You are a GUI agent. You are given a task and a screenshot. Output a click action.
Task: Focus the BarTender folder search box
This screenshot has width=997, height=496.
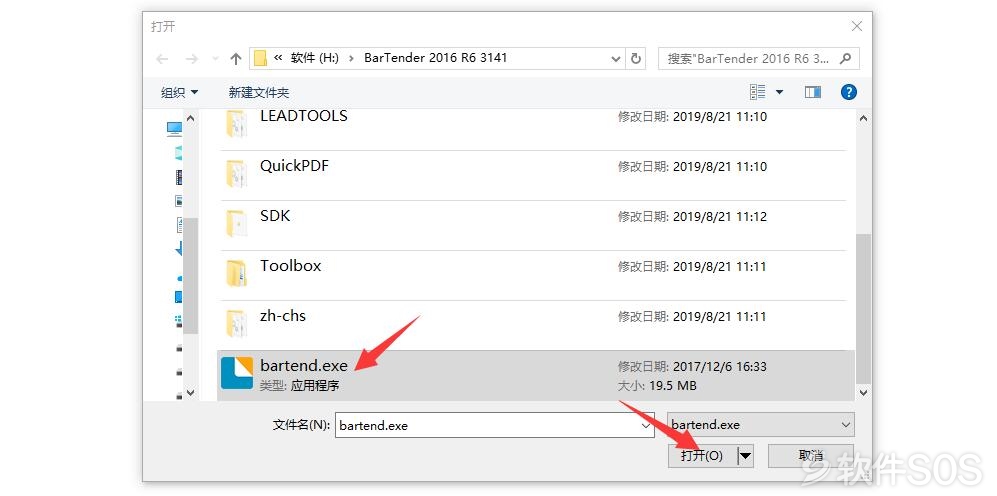759,59
